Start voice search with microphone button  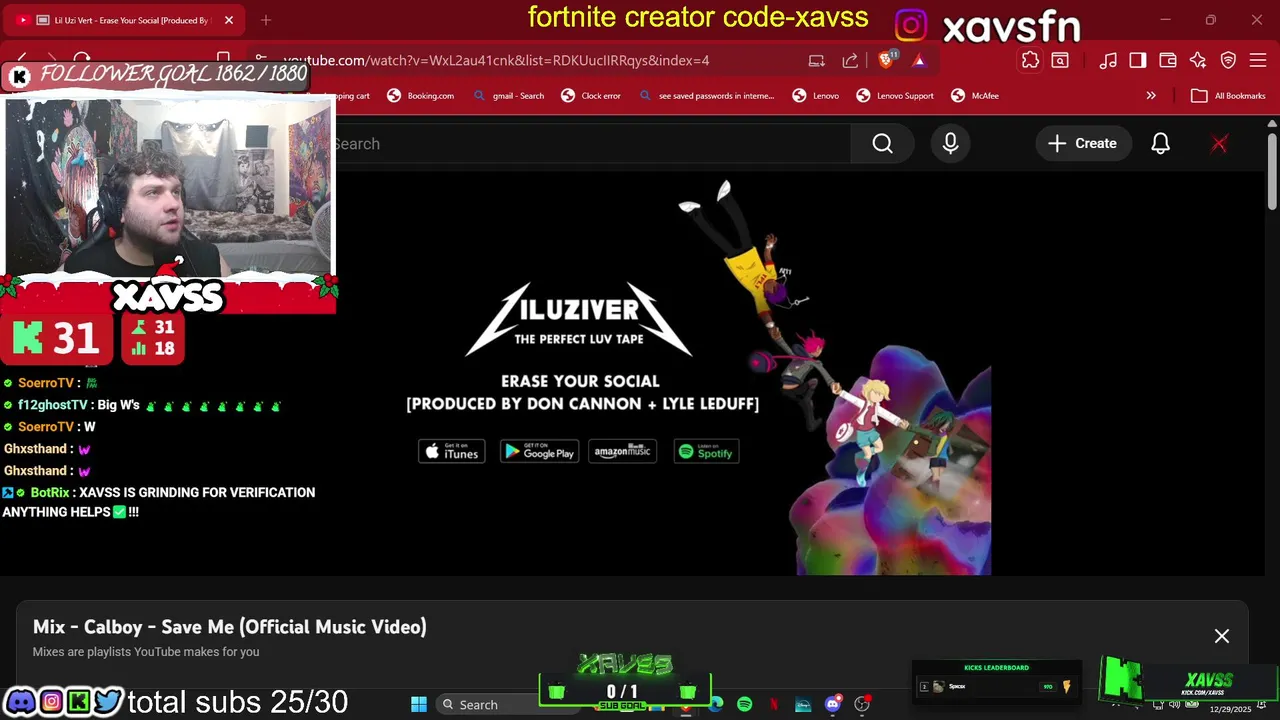click(x=950, y=144)
